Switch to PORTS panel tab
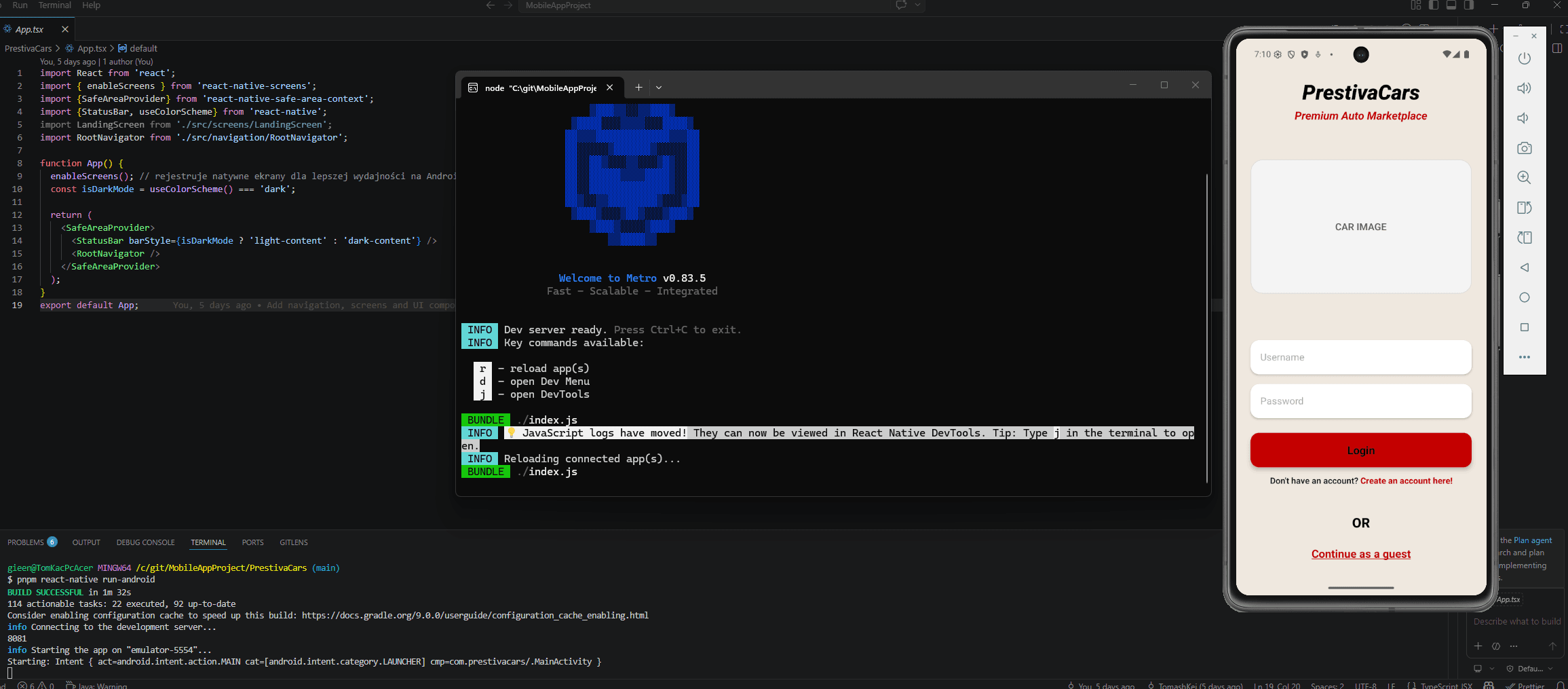 252,542
